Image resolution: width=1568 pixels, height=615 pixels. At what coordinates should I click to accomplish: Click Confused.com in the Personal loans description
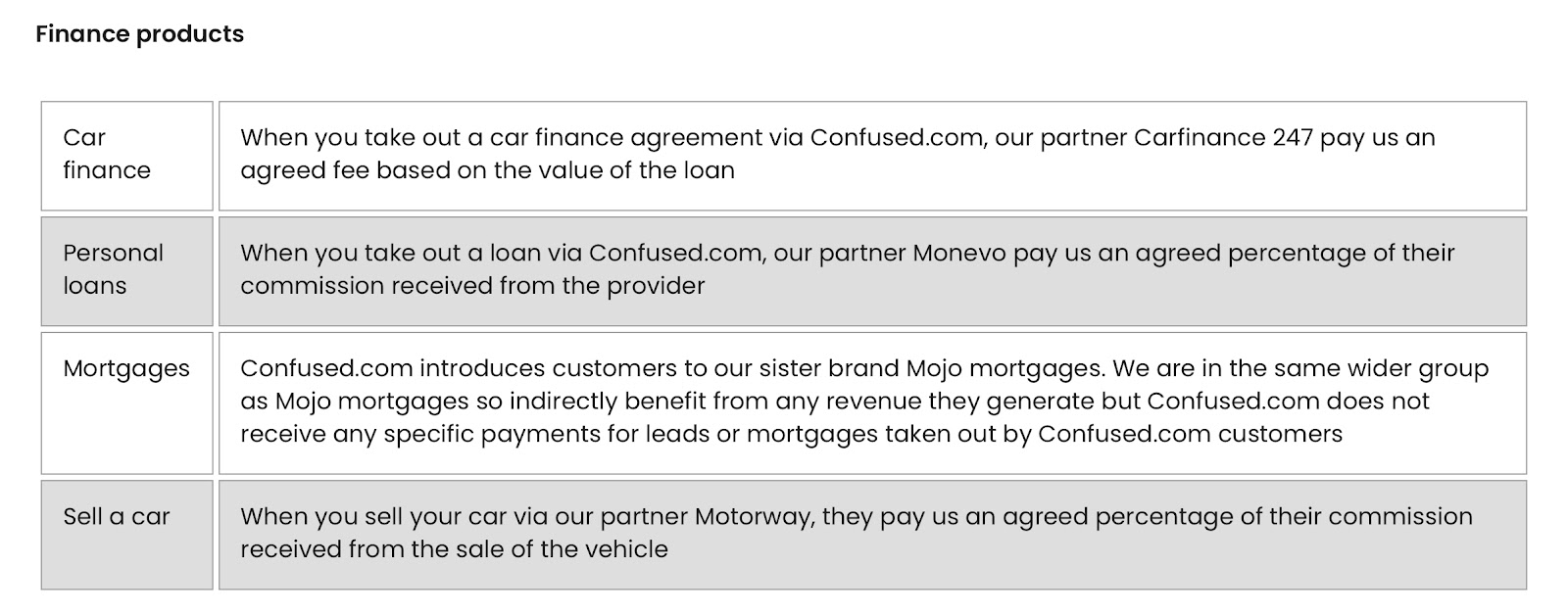click(675, 254)
